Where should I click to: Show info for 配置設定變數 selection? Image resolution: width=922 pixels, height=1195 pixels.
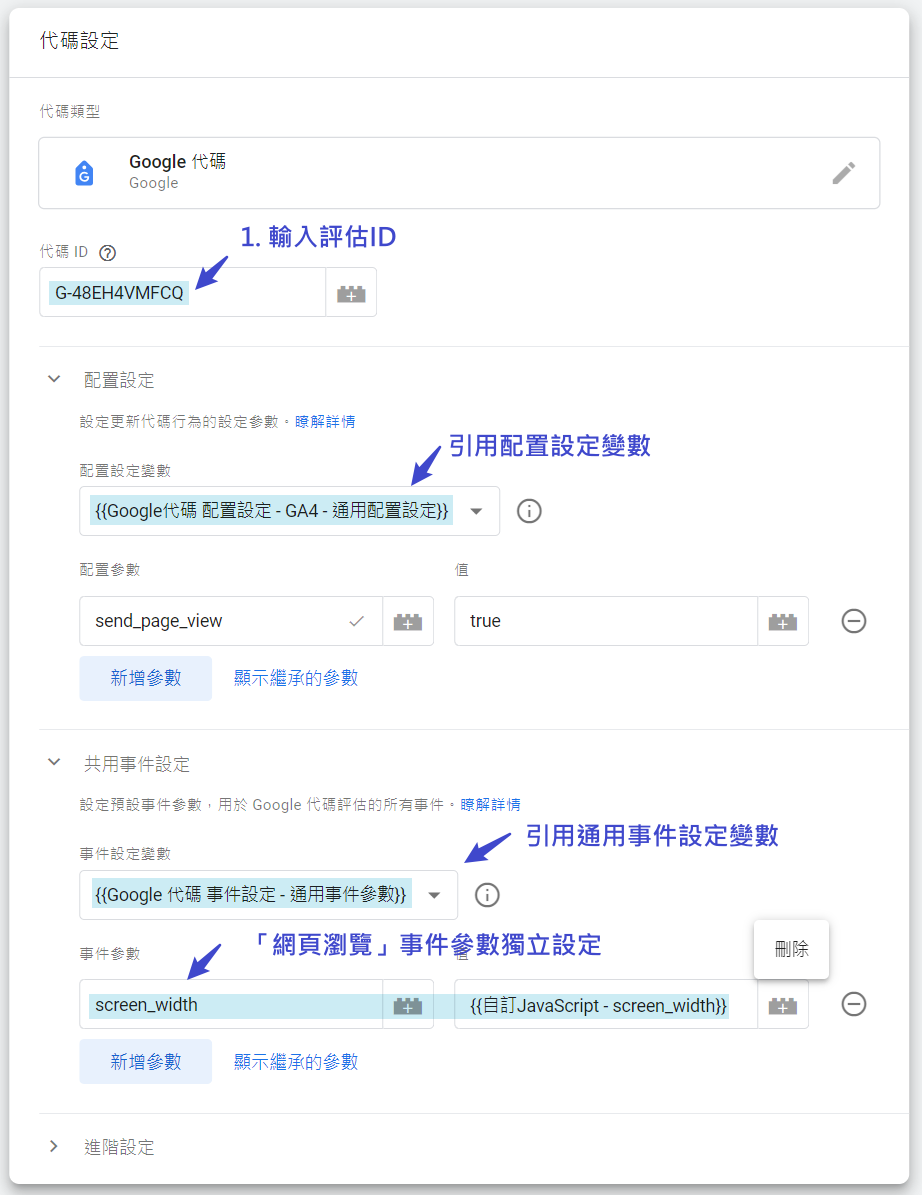click(x=529, y=511)
